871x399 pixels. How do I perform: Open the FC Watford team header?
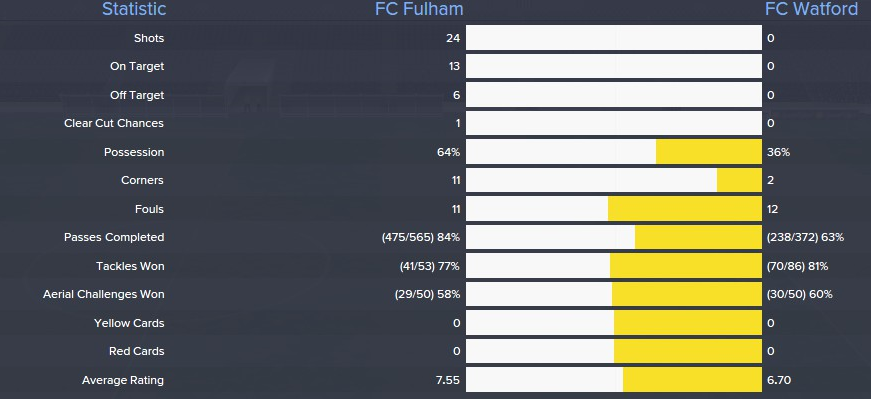pyautogui.click(x=811, y=9)
